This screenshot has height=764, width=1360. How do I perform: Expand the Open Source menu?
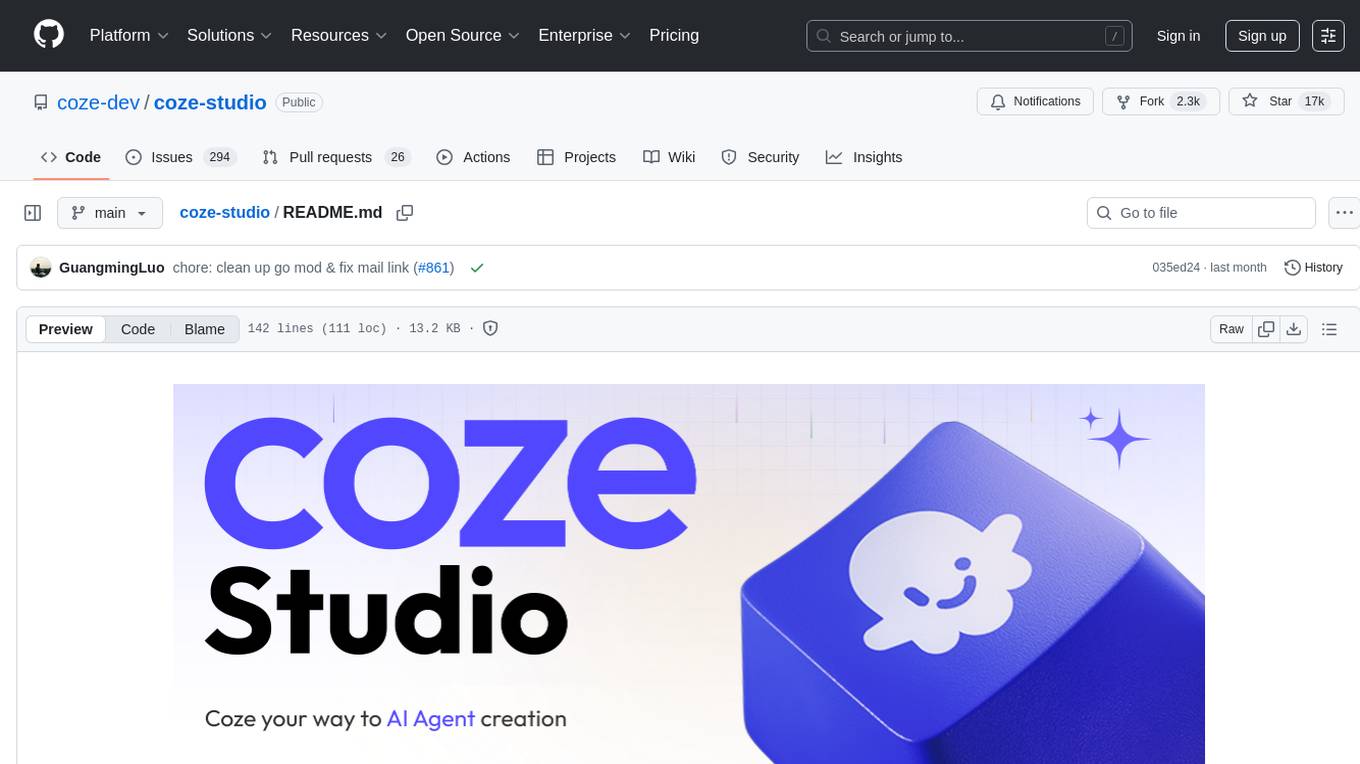pyautogui.click(x=463, y=35)
